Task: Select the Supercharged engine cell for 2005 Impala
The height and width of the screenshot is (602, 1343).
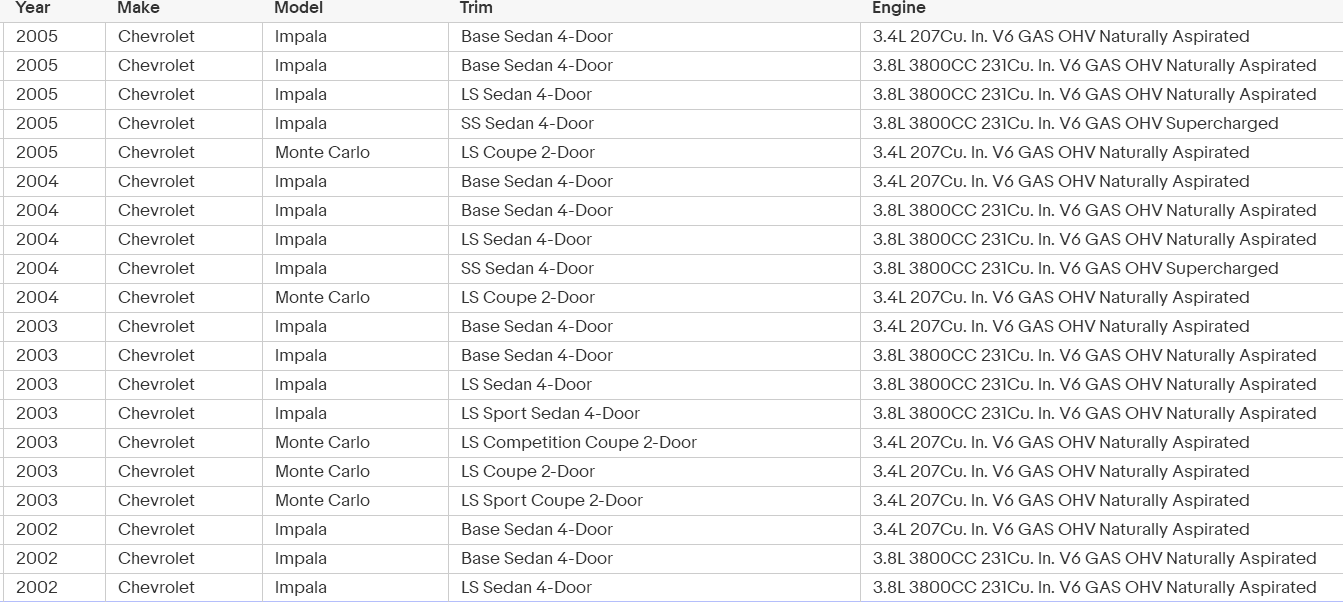Action: [1101, 123]
